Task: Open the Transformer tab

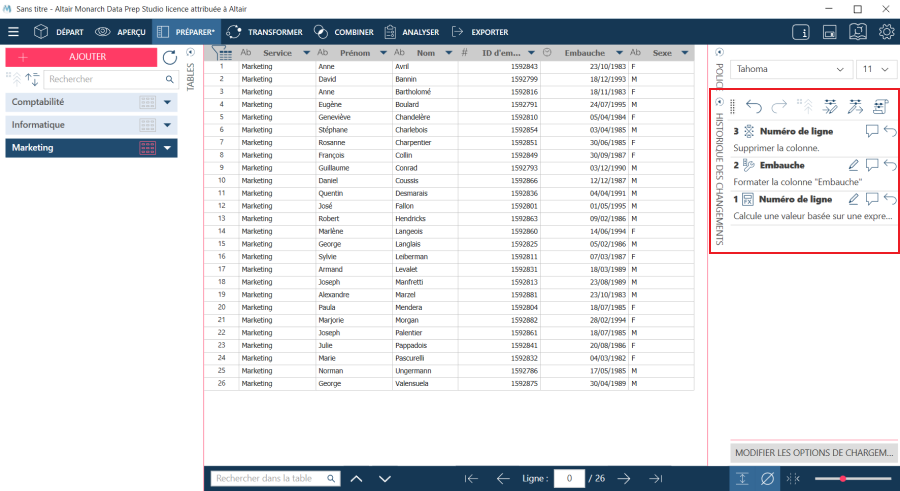Action: tap(264, 32)
